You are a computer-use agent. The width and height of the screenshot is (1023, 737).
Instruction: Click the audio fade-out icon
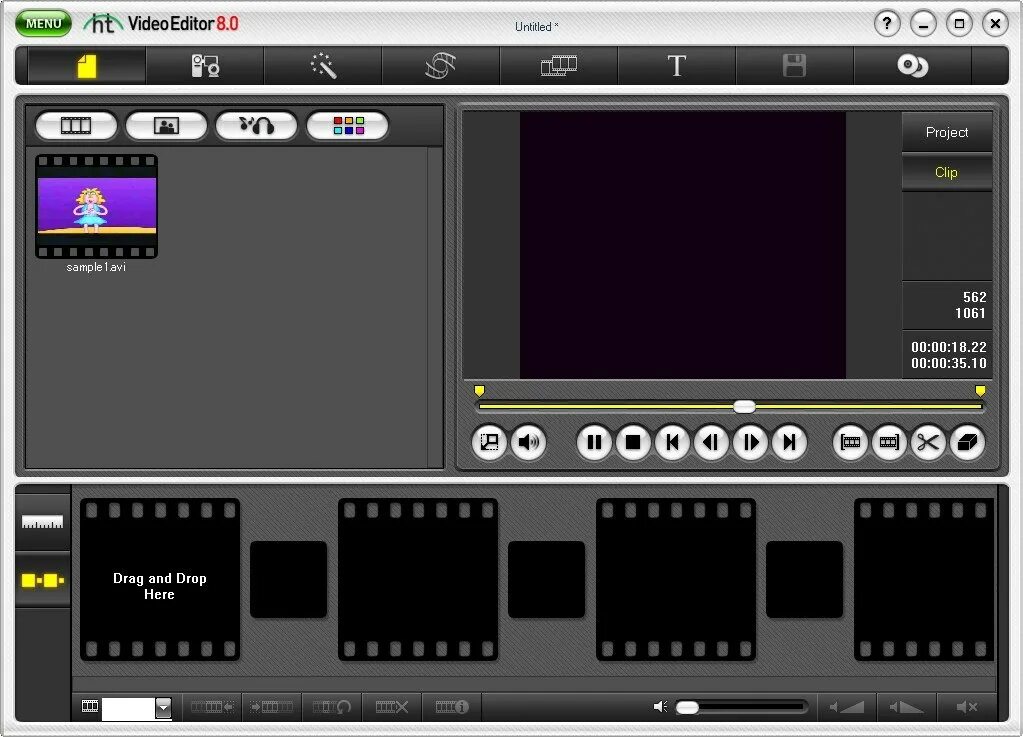point(906,707)
